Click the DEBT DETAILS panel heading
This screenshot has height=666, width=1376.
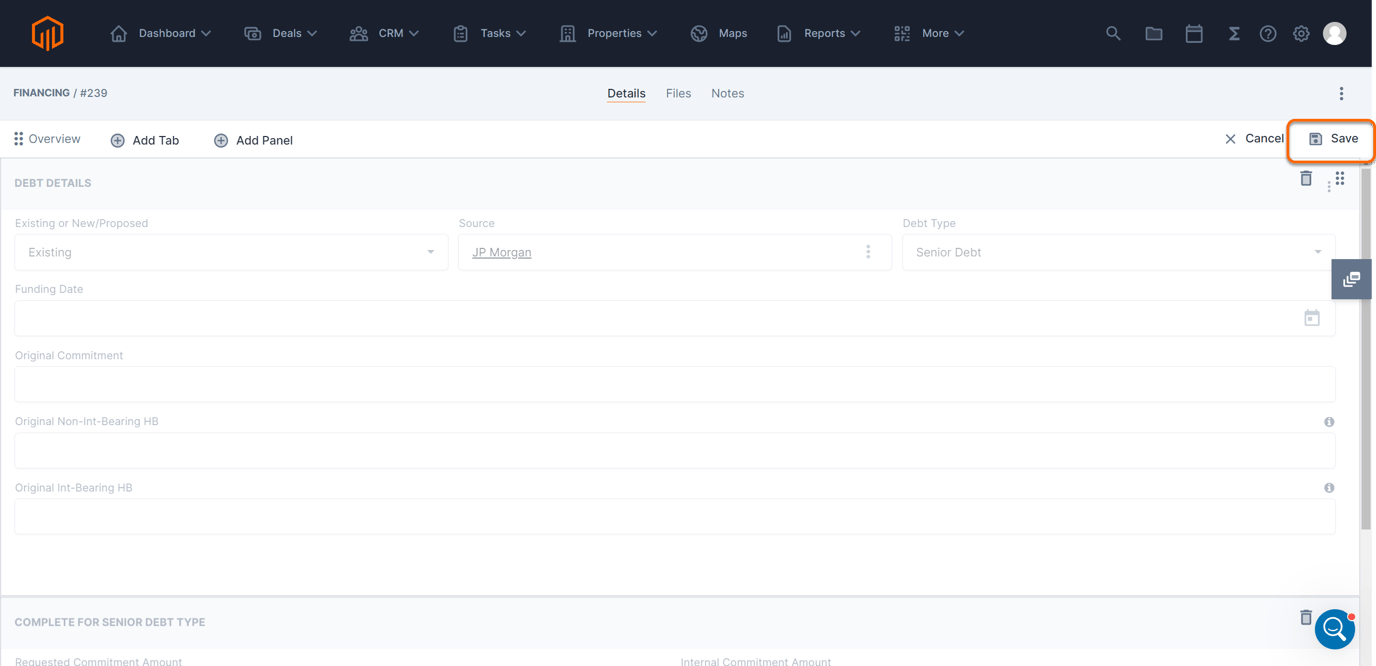point(53,183)
